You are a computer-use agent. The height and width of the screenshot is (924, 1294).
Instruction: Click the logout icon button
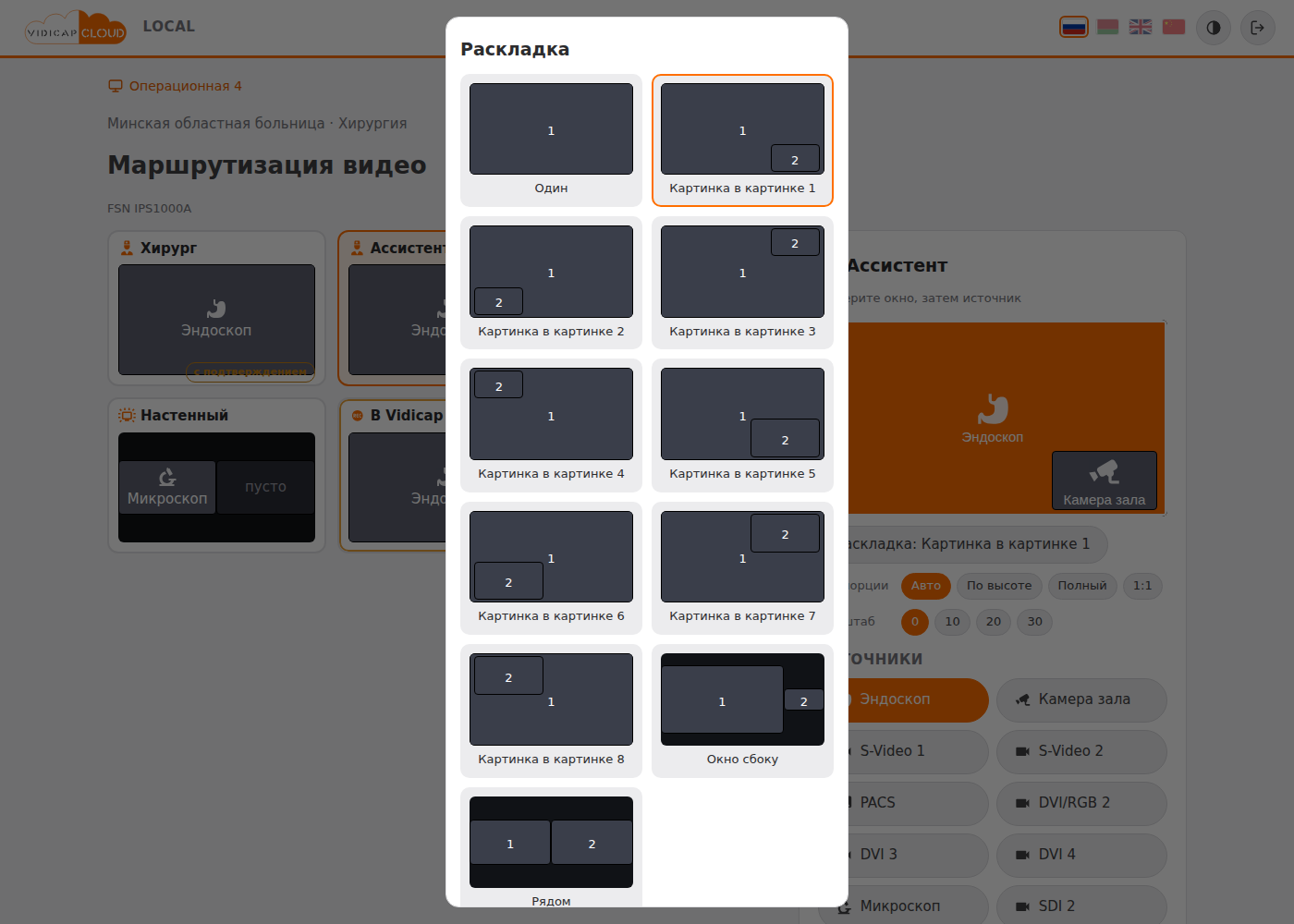[1258, 28]
